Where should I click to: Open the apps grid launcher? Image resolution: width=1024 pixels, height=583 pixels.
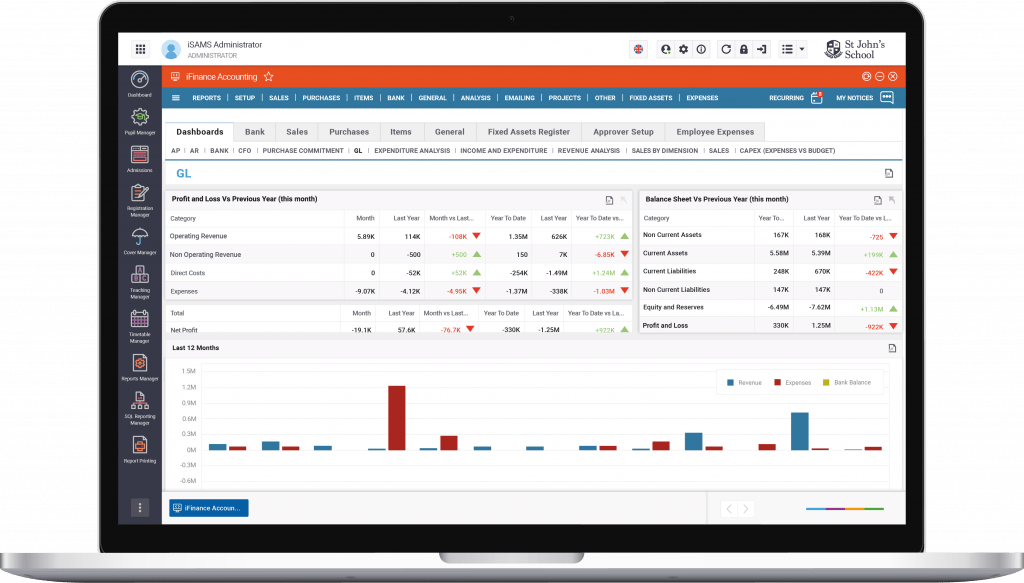point(140,49)
